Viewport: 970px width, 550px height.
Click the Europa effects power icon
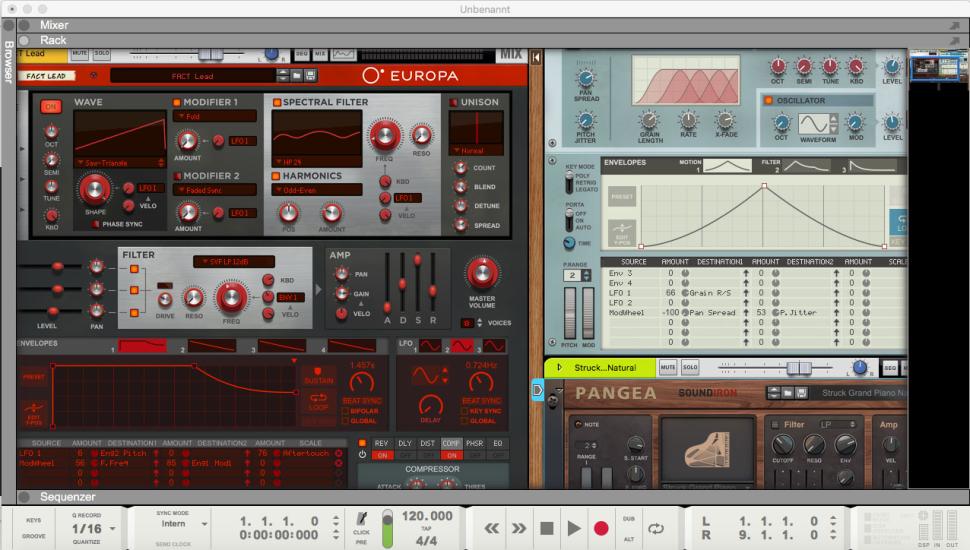click(363, 455)
